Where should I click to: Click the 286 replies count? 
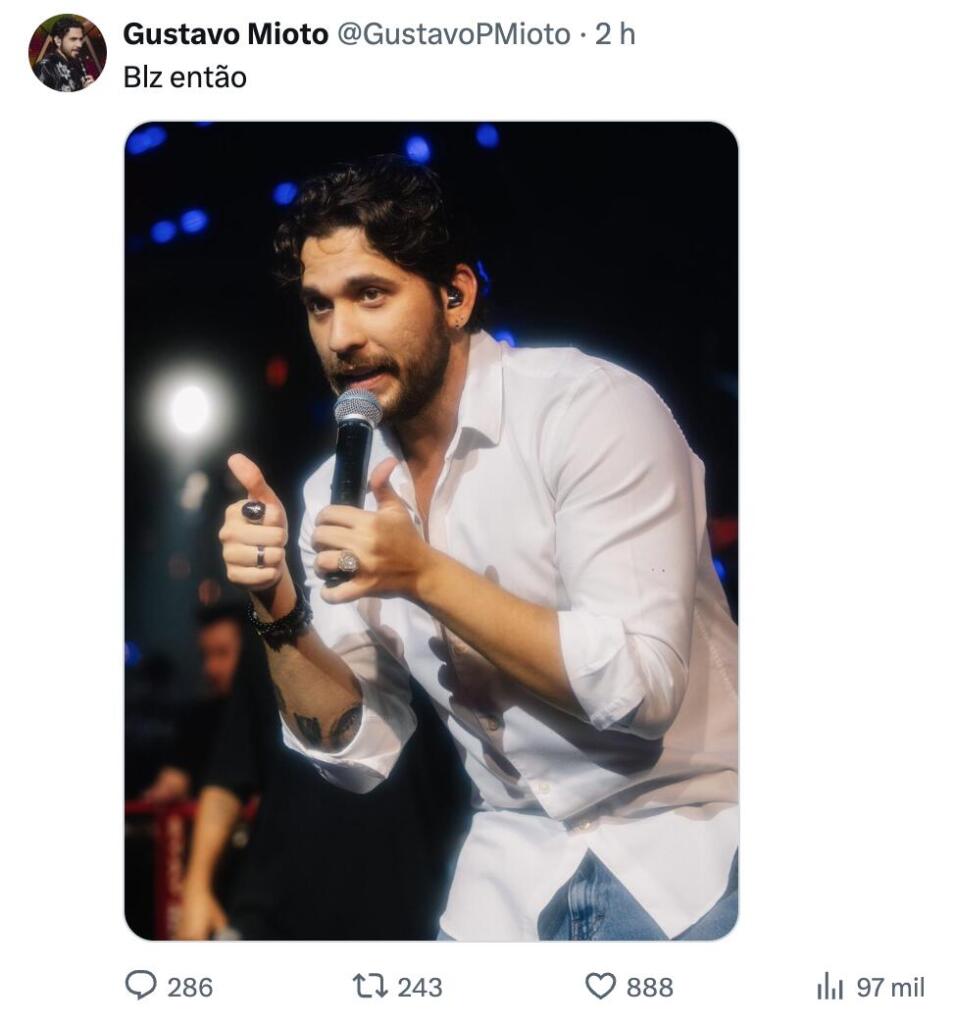(190, 987)
